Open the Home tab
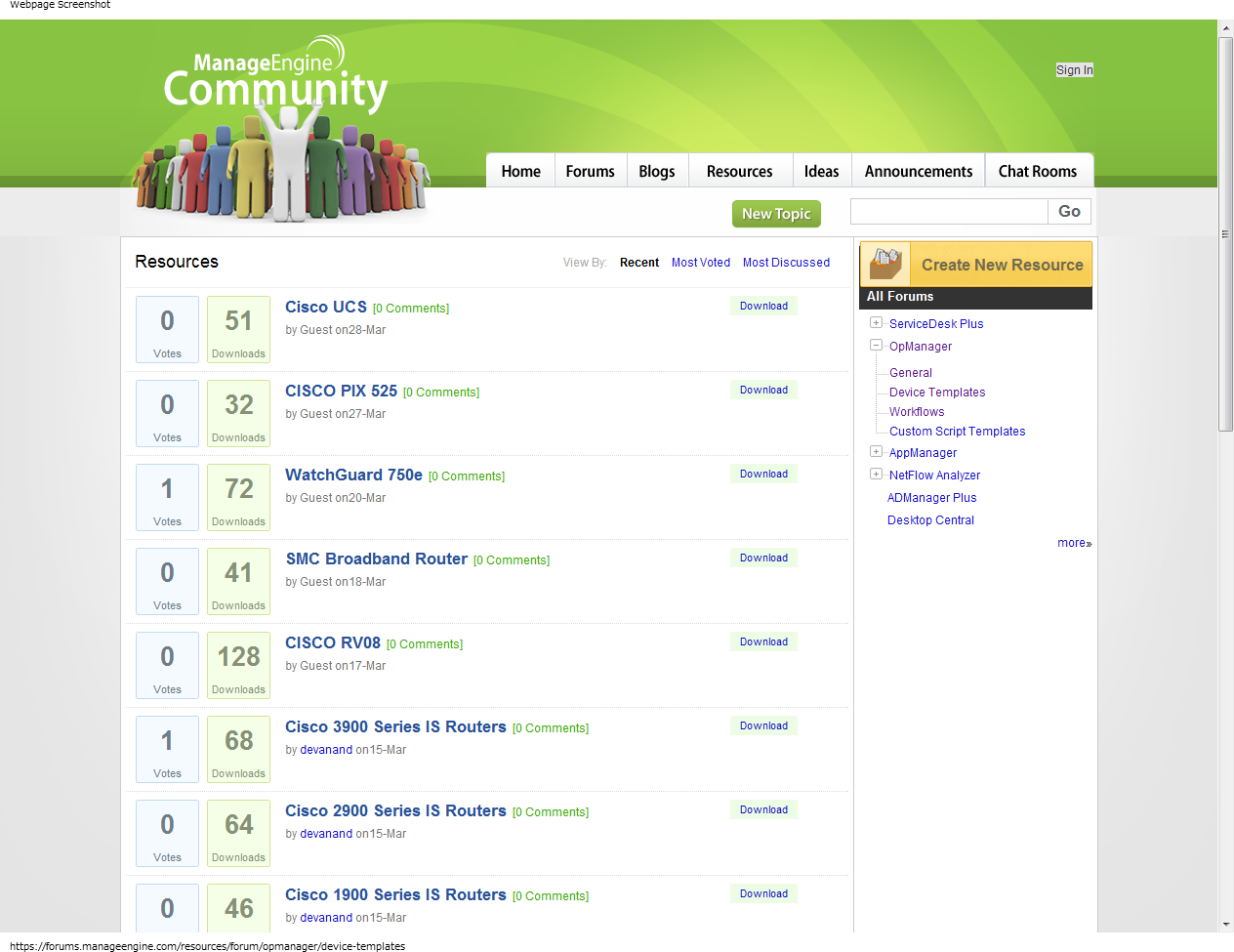 [x=520, y=171]
